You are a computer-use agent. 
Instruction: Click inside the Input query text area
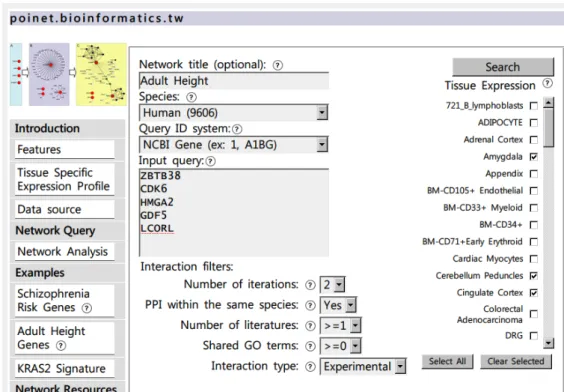click(234, 213)
